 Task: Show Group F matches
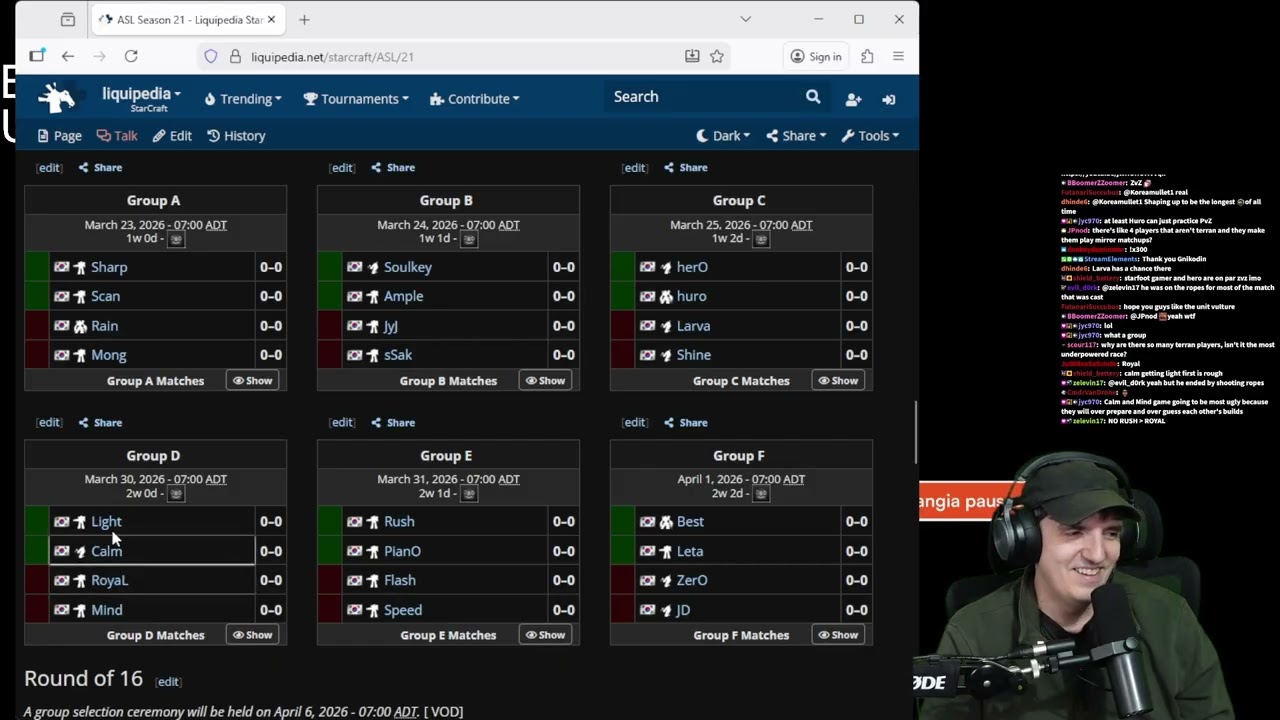point(838,635)
